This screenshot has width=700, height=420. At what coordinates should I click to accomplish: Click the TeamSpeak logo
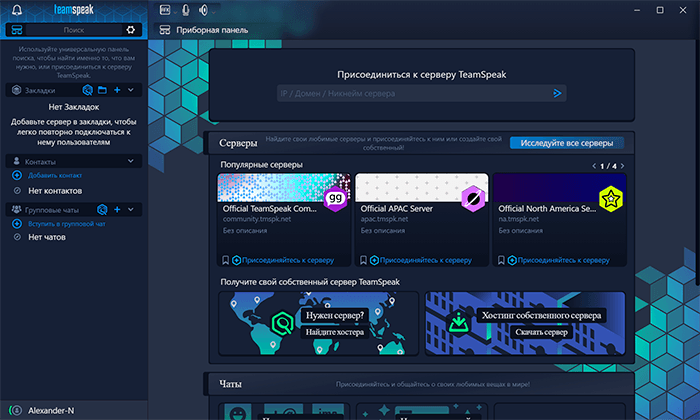pos(74,9)
